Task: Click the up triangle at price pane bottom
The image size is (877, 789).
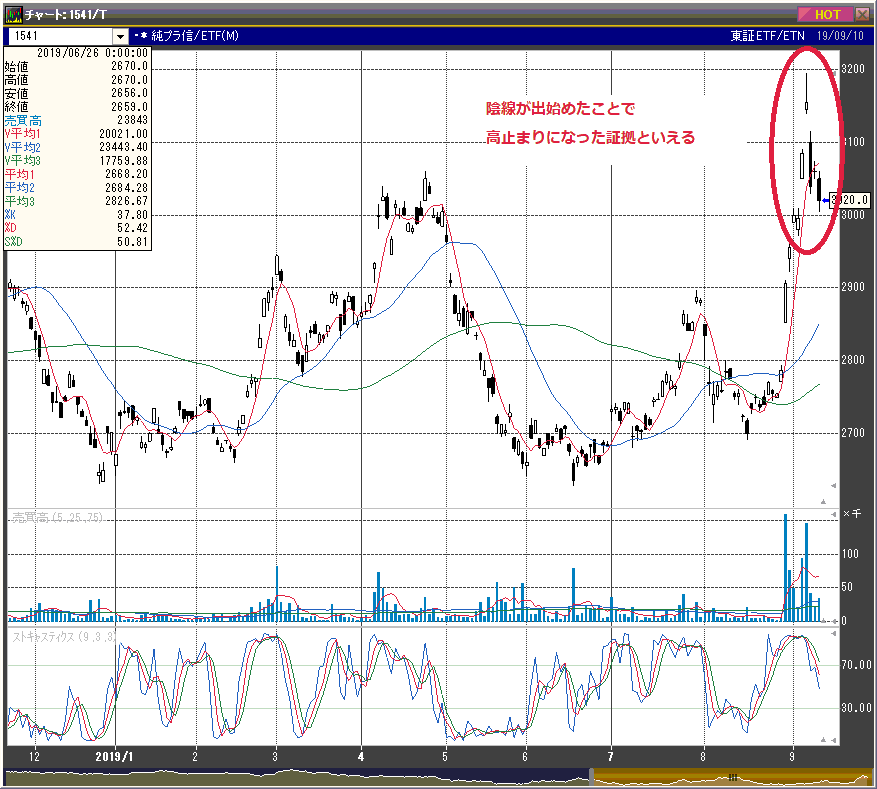Action: coord(823,502)
